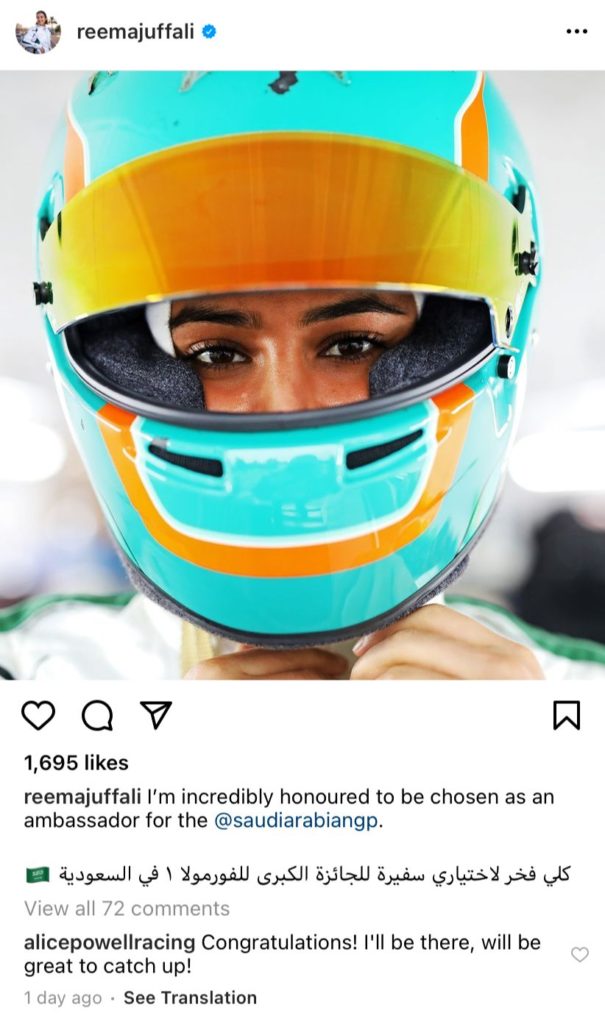Tap the helmet photo of the post
Image resolution: width=605 pixels, height=1024 pixels.
(302, 374)
